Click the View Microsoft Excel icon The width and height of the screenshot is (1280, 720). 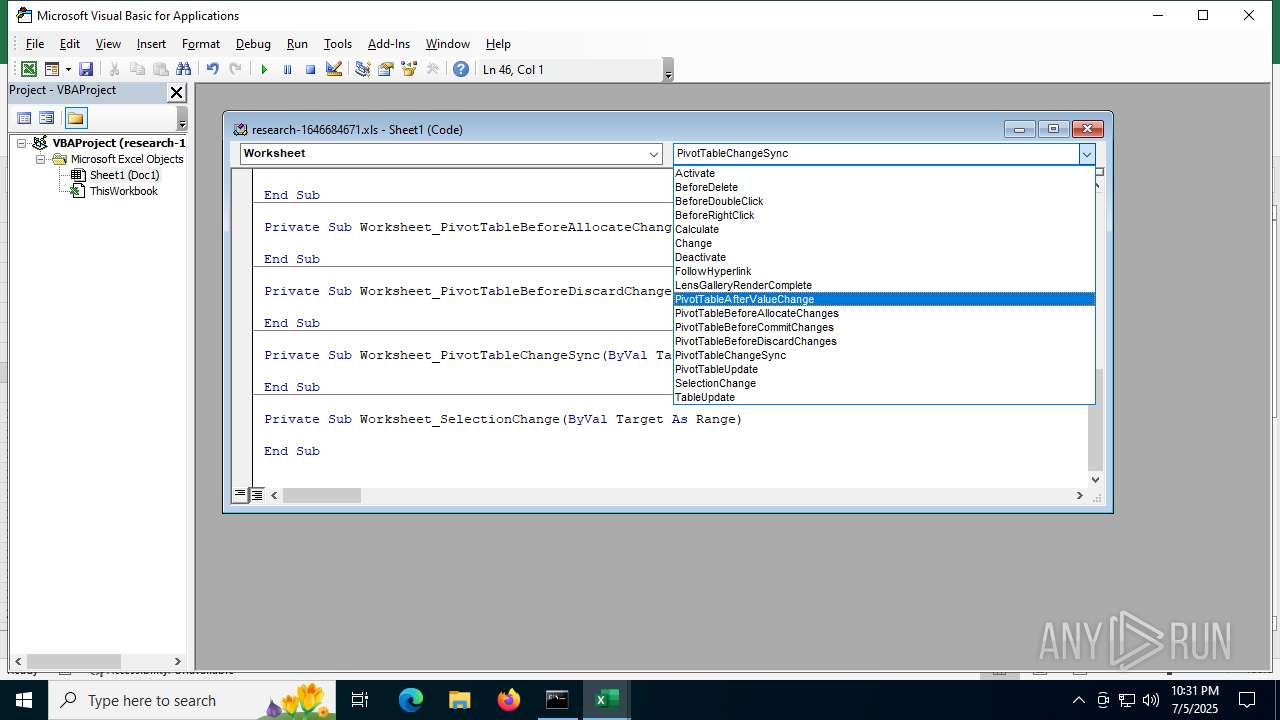pyautogui.click(x=29, y=69)
